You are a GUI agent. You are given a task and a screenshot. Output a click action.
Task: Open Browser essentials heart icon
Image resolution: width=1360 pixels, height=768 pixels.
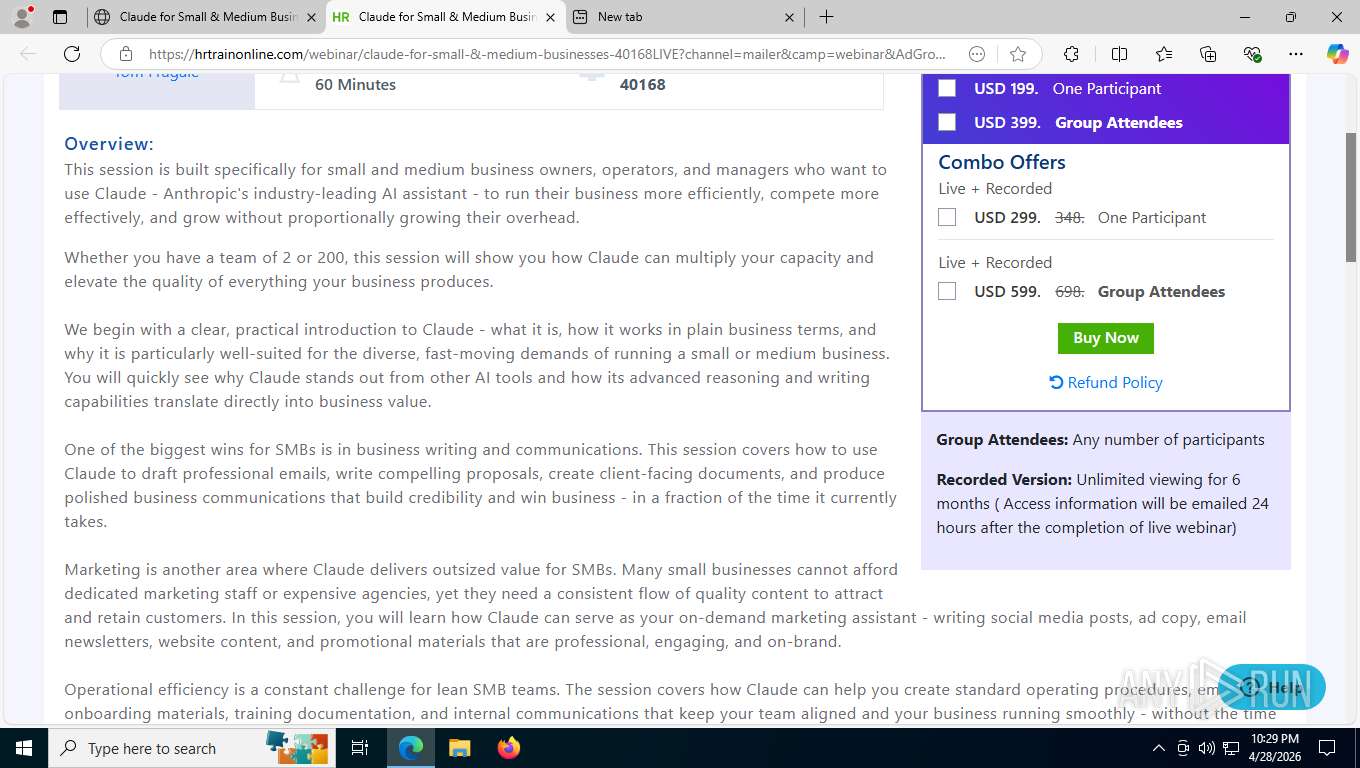tap(1252, 54)
